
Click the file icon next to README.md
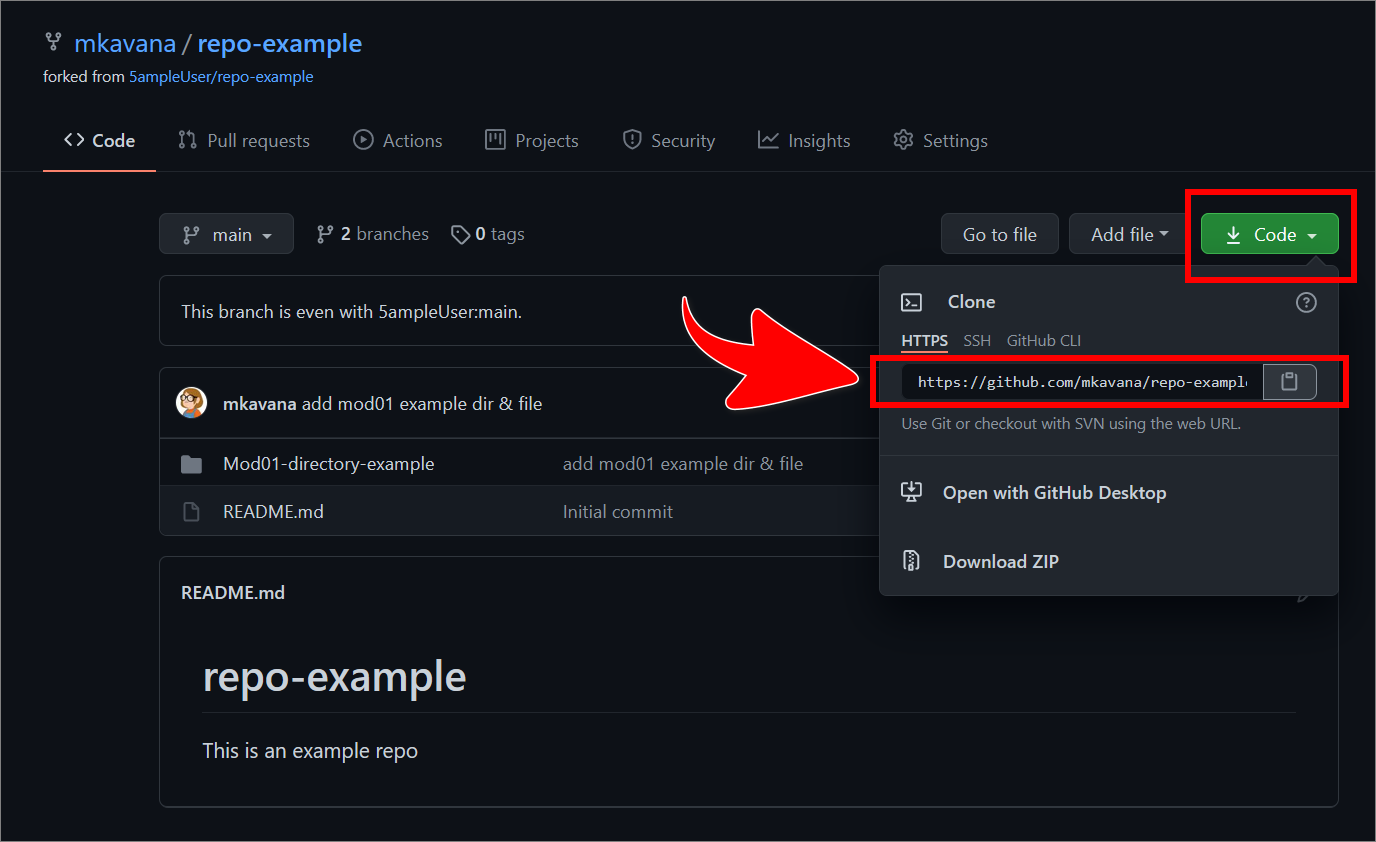point(191,512)
